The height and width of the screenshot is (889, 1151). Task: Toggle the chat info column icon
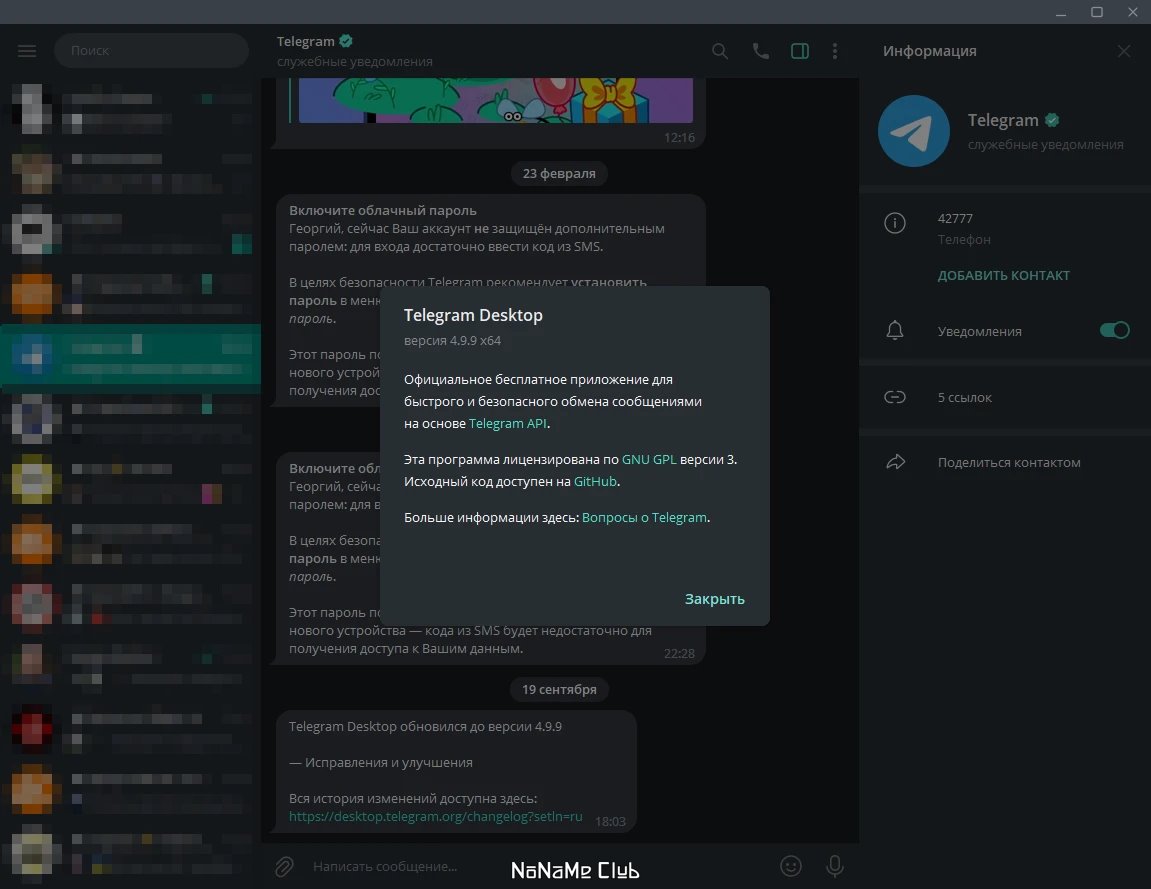tap(799, 50)
